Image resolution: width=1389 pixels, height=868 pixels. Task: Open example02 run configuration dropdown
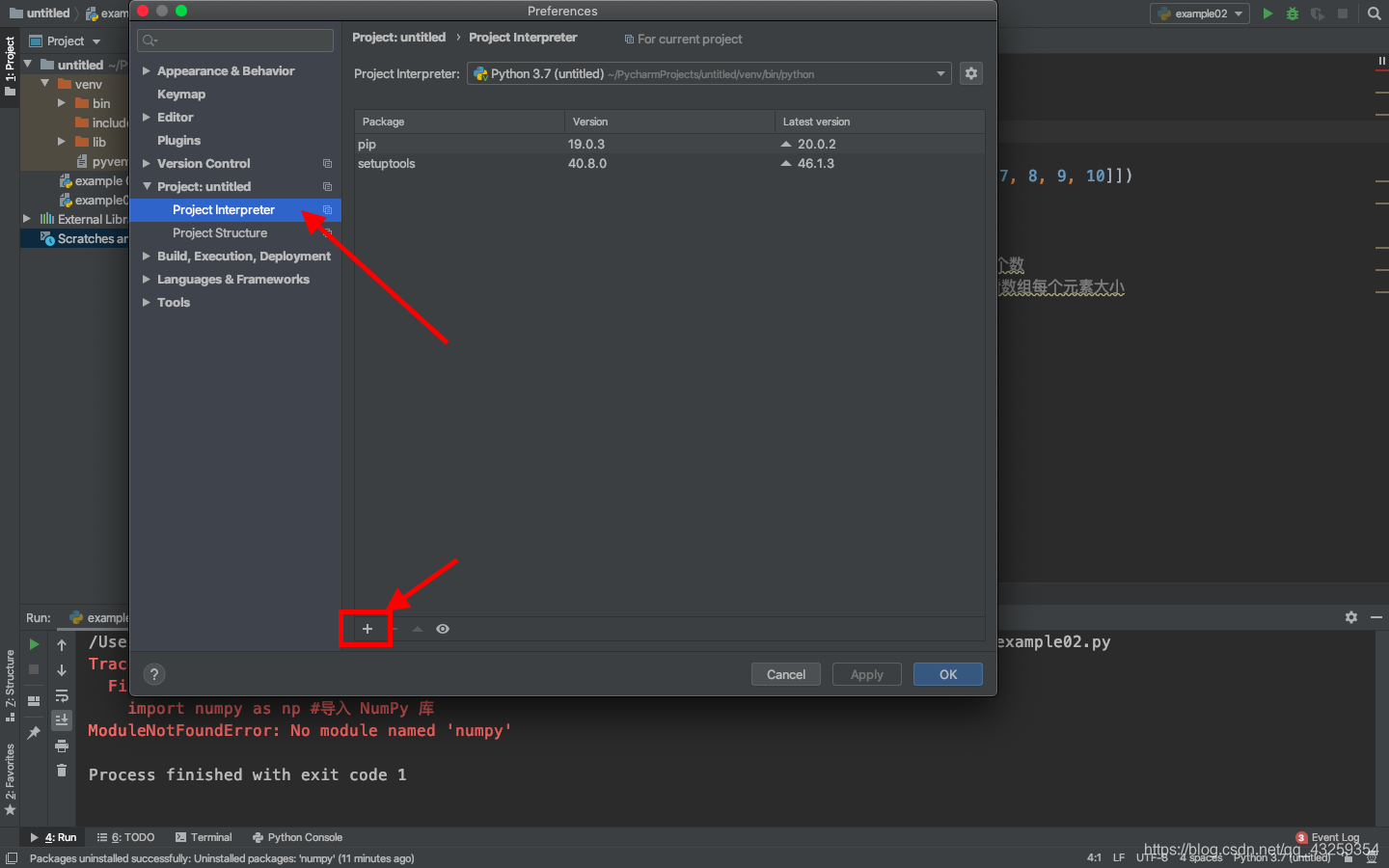[1200, 14]
